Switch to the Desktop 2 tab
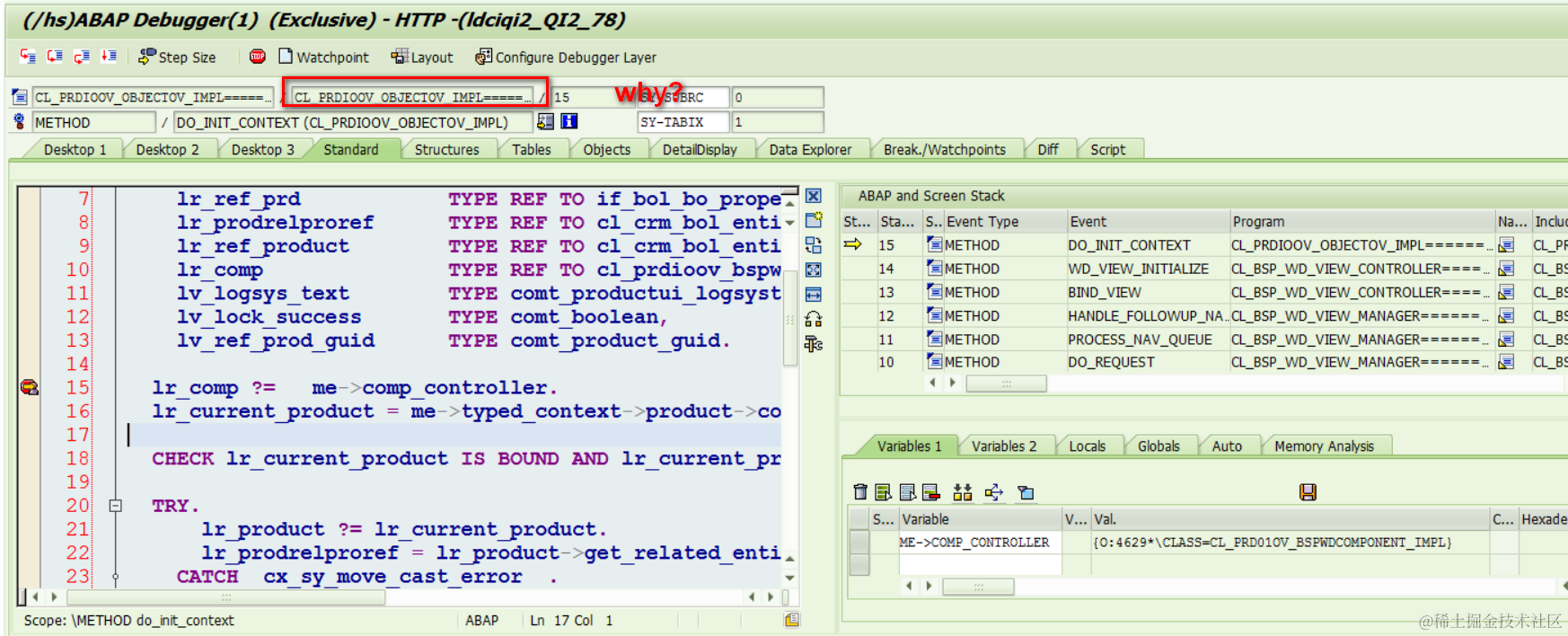 point(167,149)
